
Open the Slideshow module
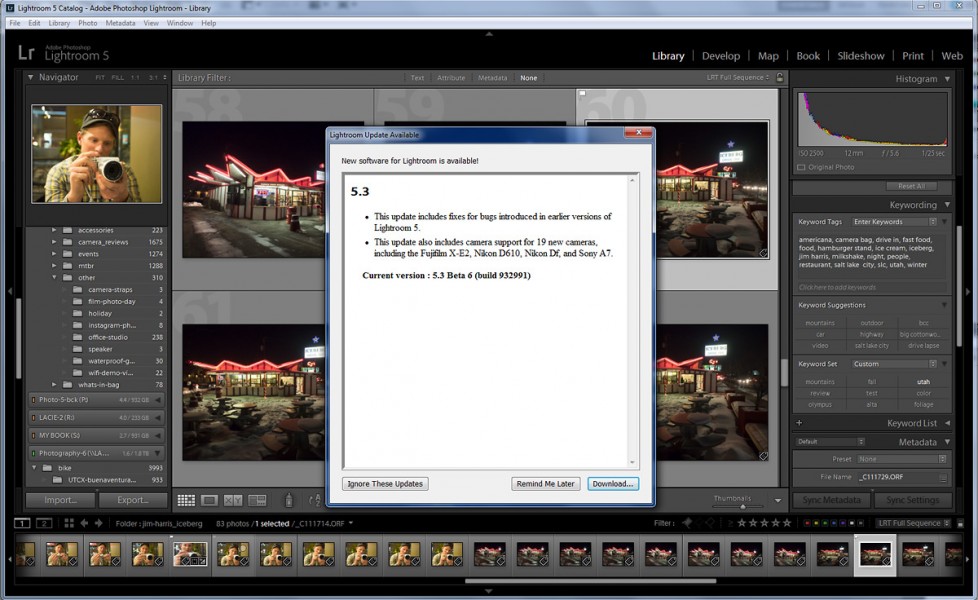tap(861, 56)
